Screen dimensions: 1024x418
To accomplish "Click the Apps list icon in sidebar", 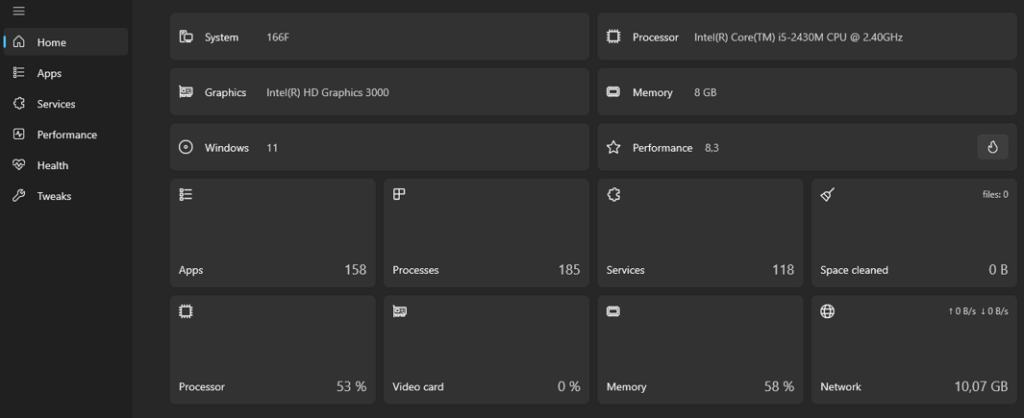I will (x=19, y=72).
